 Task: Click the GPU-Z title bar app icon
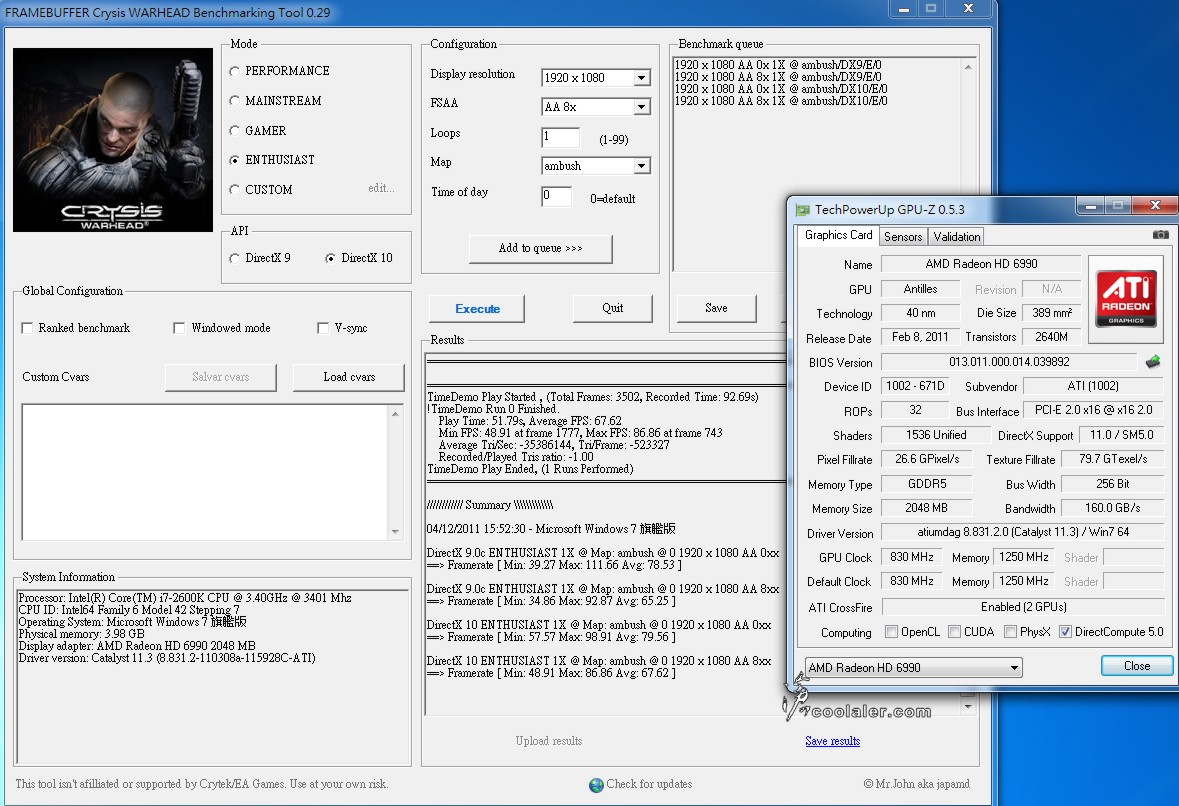coord(802,210)
